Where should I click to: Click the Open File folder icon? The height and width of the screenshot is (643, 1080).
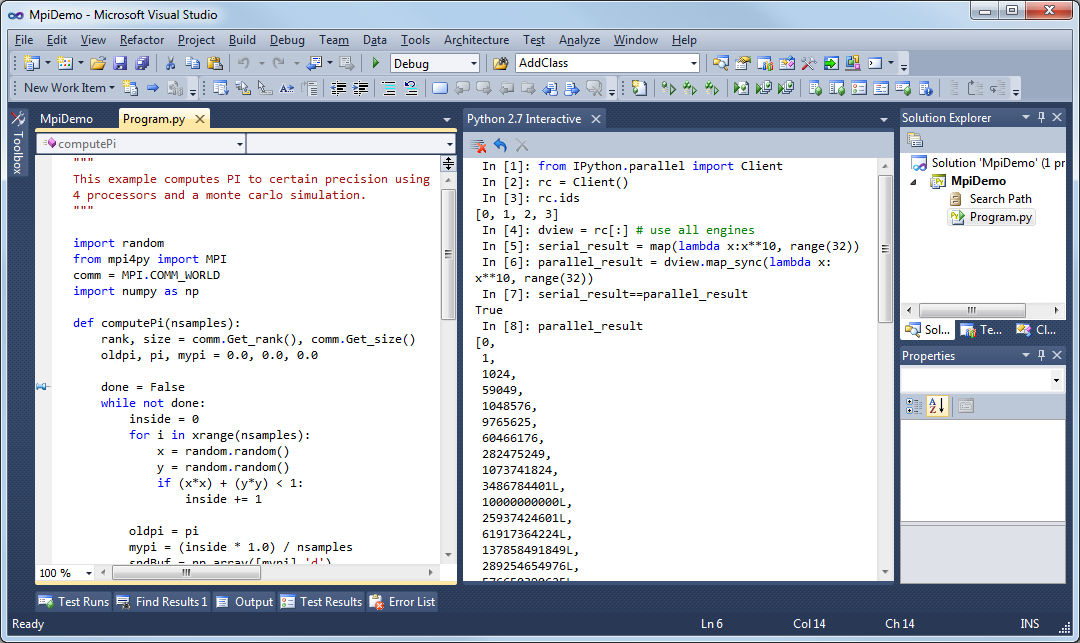pyautogui.click(x=95, y=62)
